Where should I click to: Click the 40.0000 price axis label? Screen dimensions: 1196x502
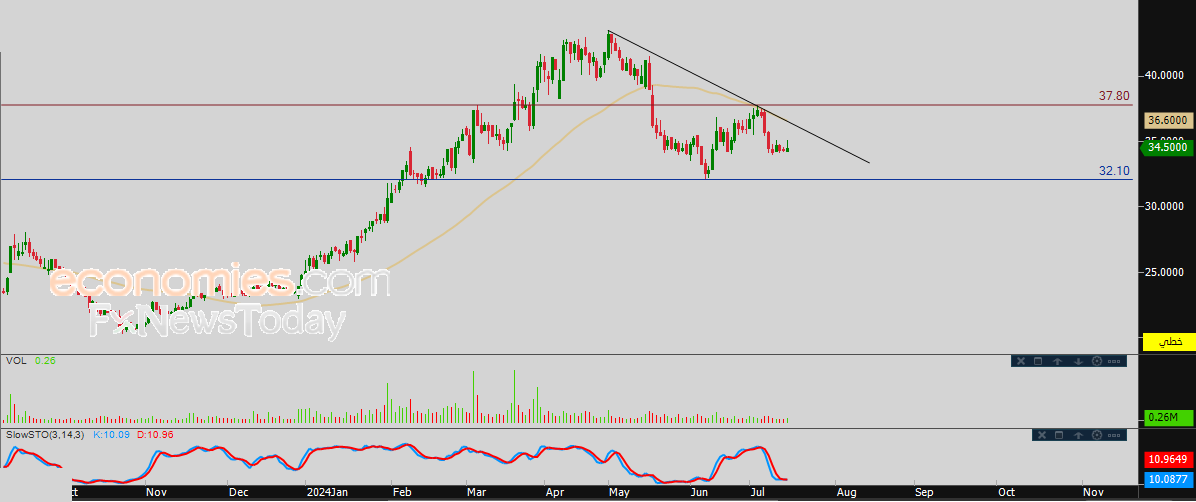tap(1165, 76)
